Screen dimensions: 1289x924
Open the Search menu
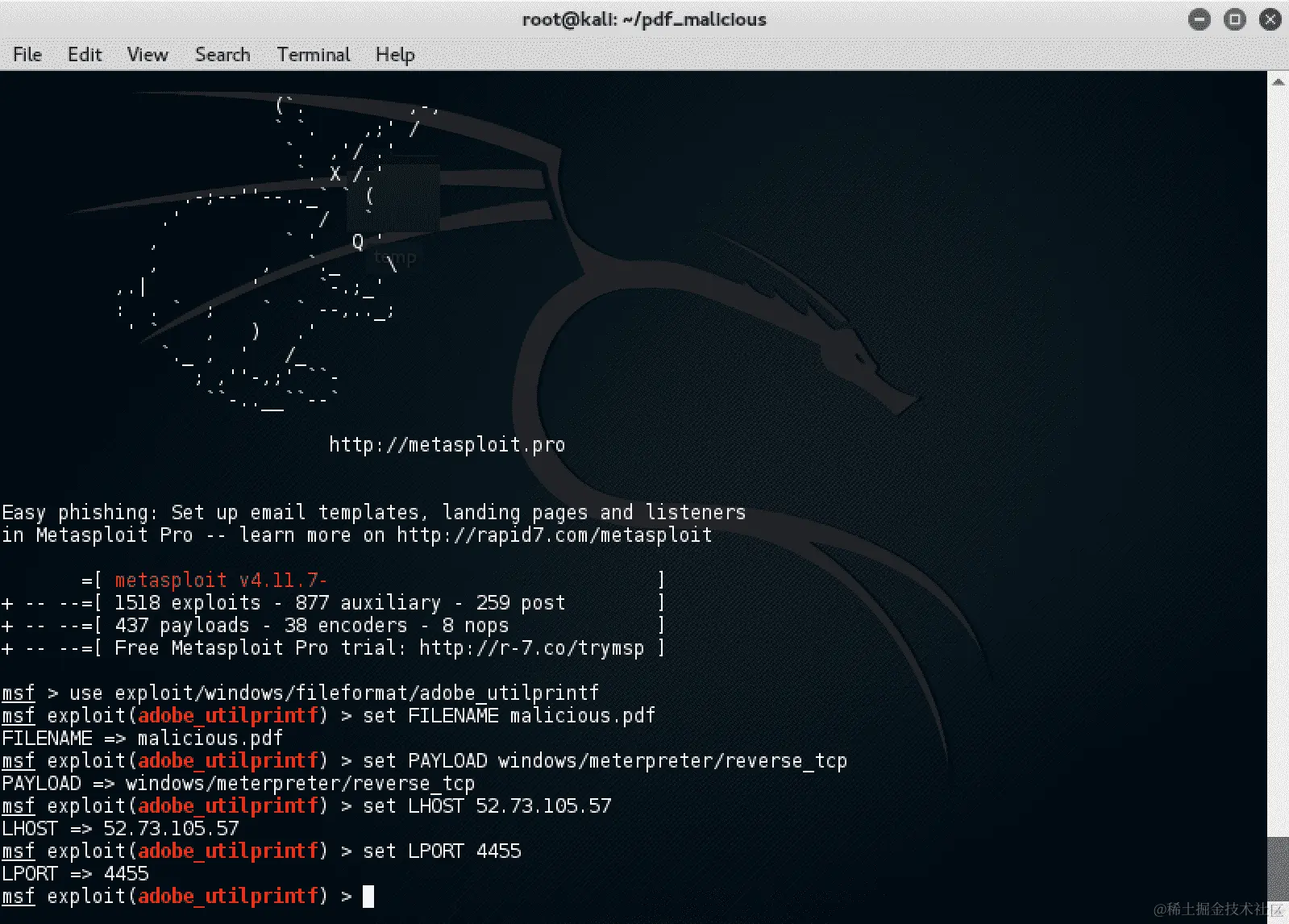(x=222, y=54)
